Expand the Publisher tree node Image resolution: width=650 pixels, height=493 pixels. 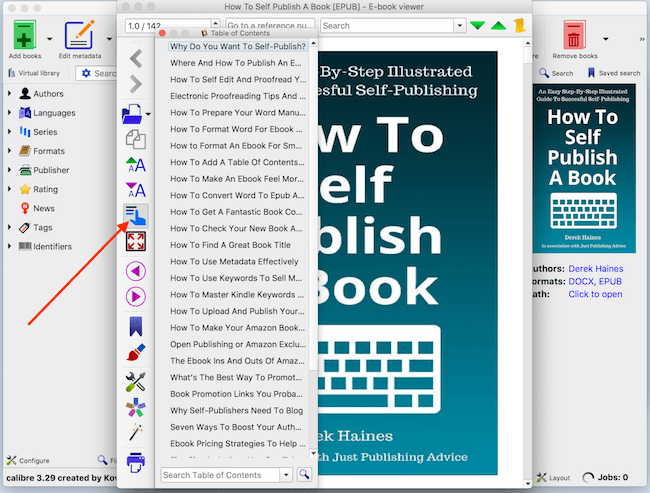pos(9,170)
